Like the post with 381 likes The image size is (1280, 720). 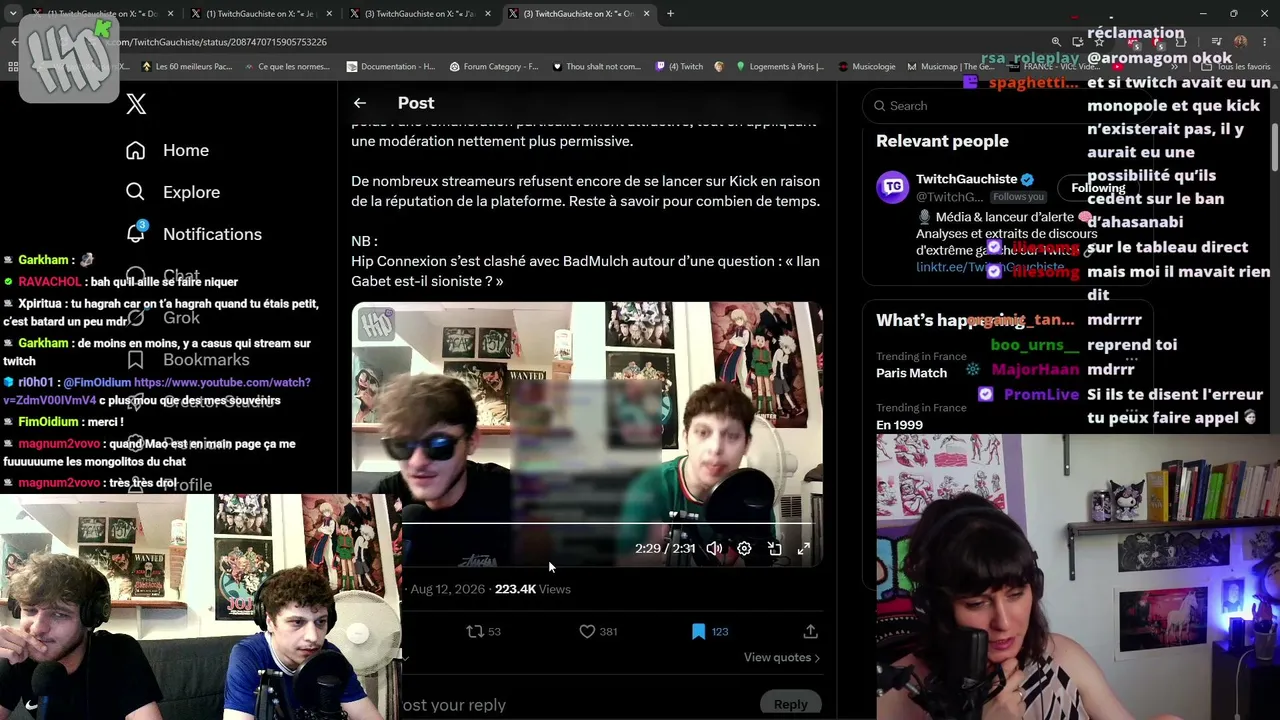[598, 632]
